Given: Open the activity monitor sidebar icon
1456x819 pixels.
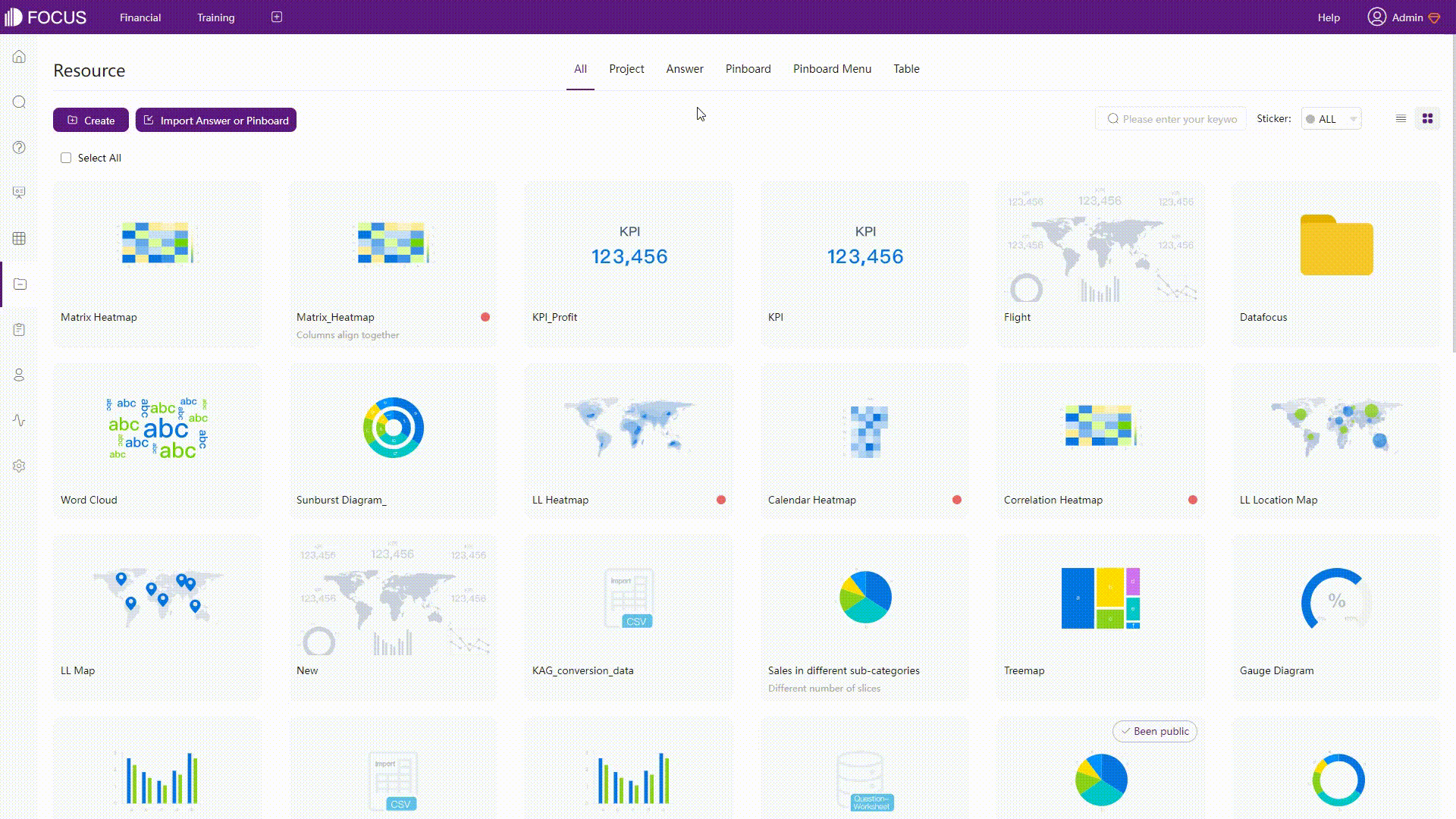Looking at the screenshot, I should tap(19, 420).
